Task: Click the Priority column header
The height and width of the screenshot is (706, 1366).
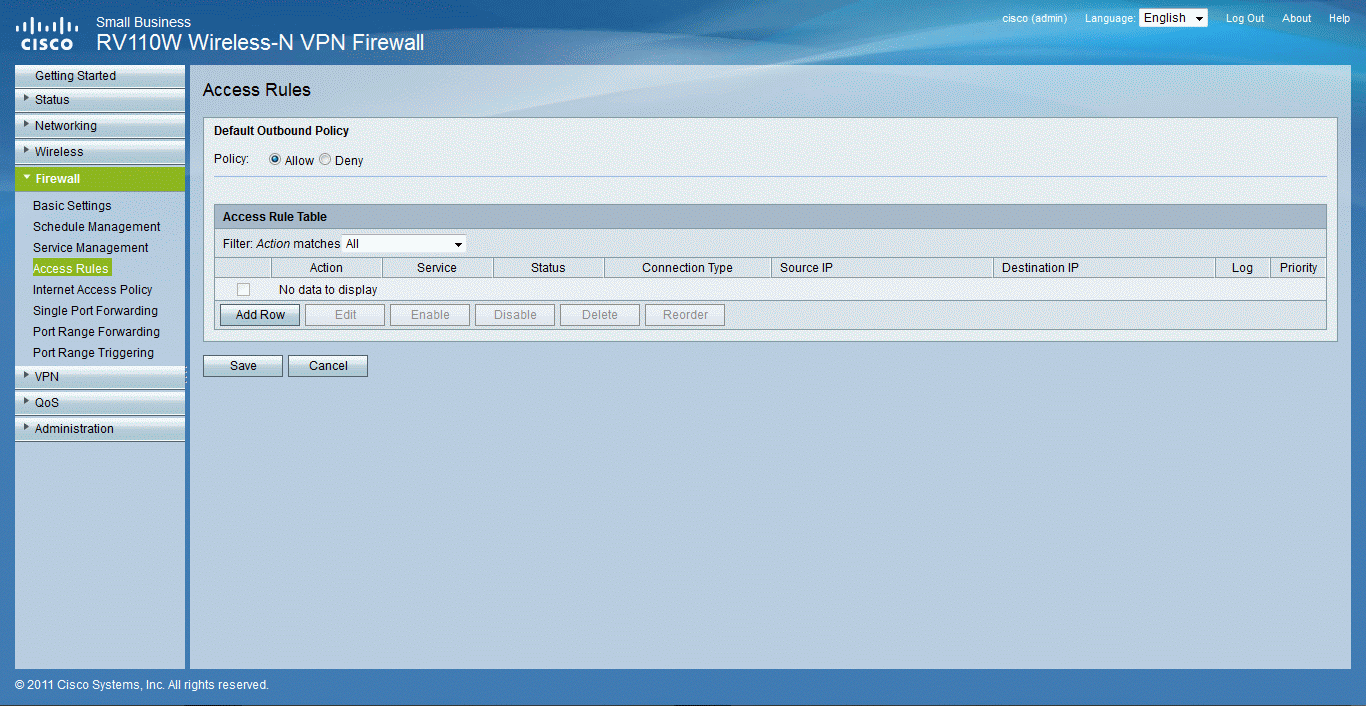Action: click(x=1298, y=268)
